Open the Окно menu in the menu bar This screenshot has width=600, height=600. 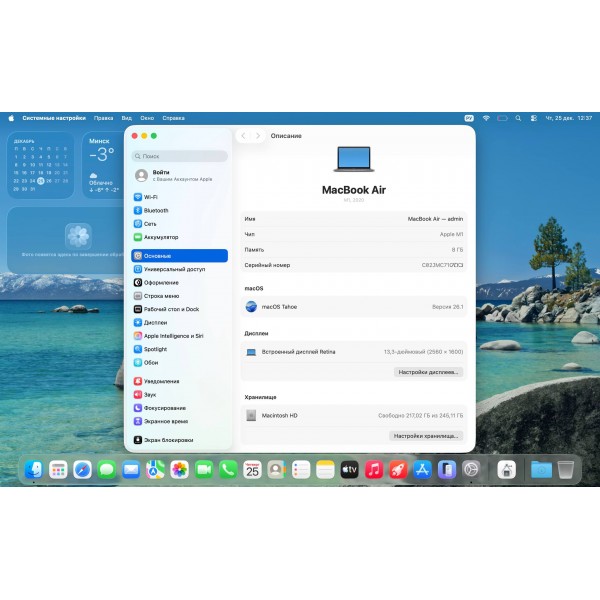[x=147, y=118]
